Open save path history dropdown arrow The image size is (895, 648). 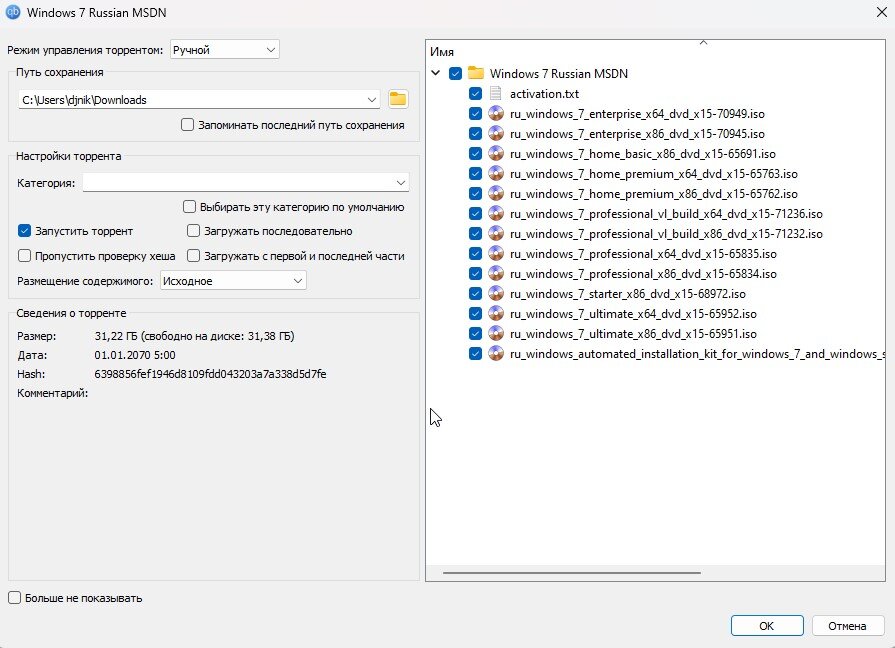tap(372, 100)
